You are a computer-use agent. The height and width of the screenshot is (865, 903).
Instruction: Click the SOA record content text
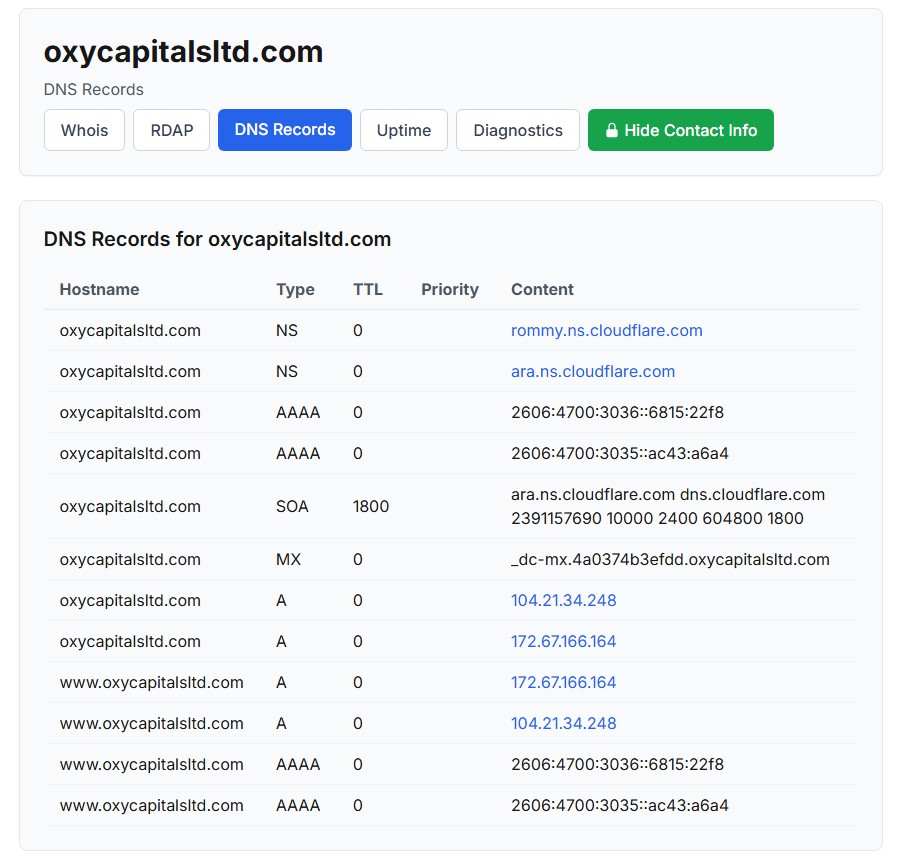click(667, 506)
